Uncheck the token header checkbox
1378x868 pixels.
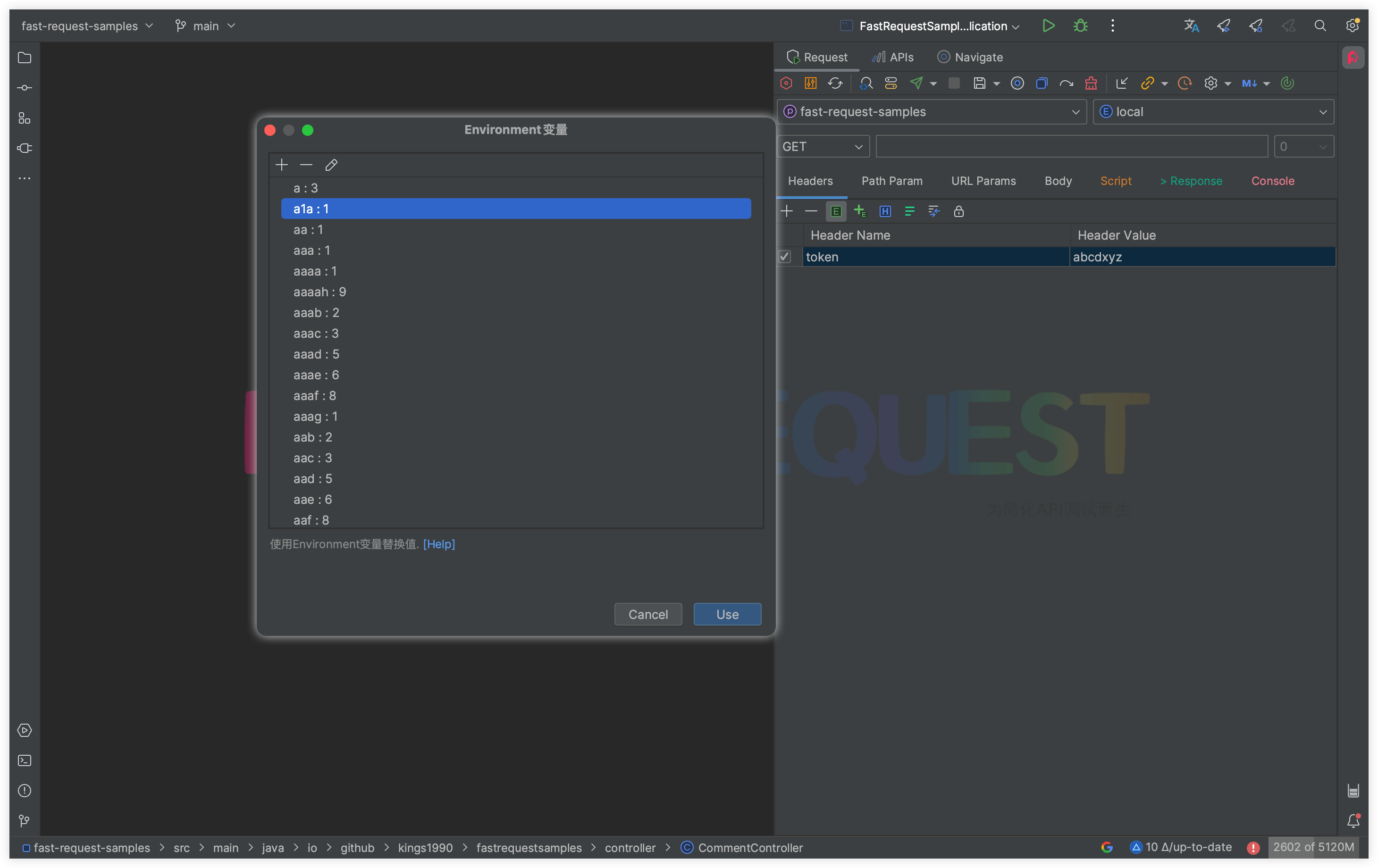784,257
